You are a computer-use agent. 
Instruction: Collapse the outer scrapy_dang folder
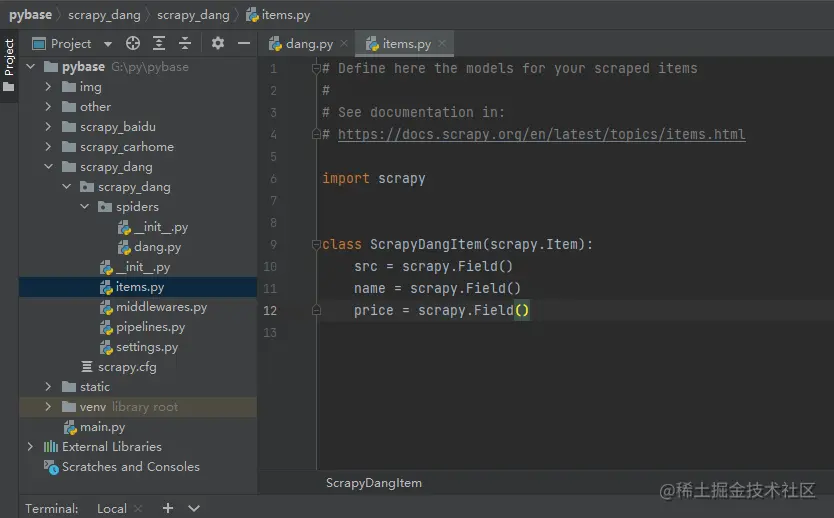point(48,166)
